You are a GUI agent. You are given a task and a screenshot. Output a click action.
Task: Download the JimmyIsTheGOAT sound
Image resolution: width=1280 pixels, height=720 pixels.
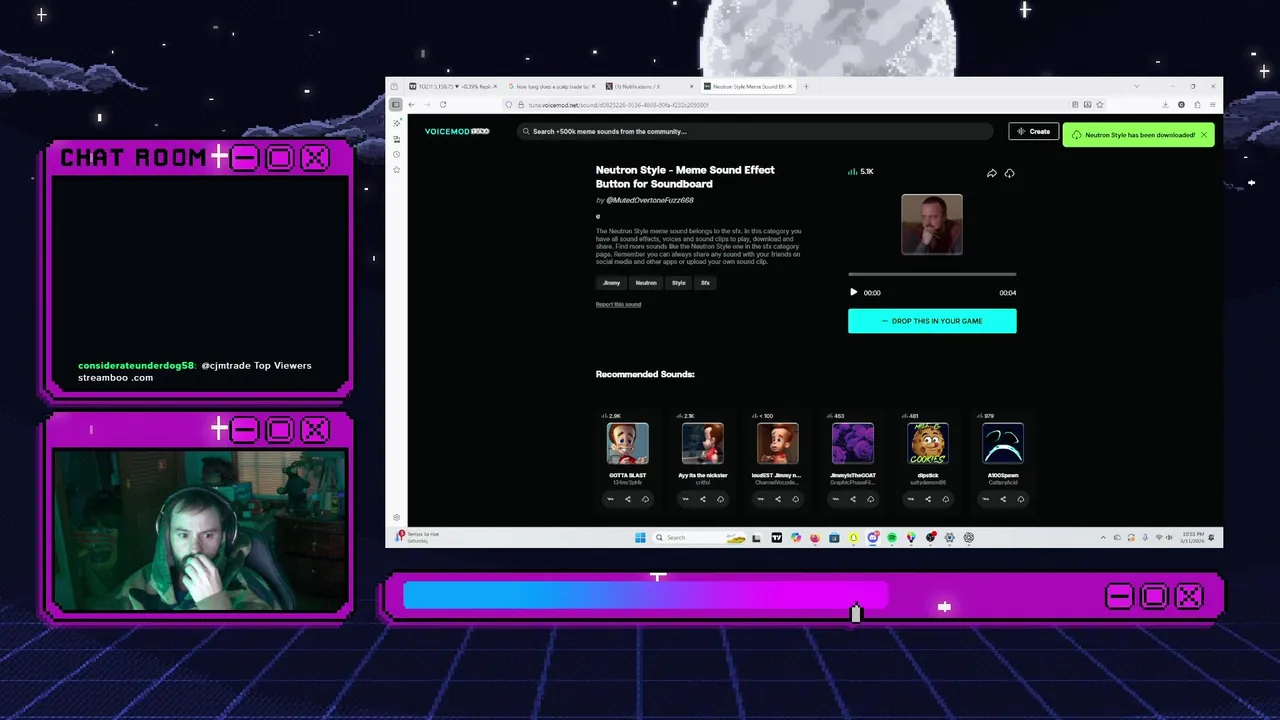[870, 499]
